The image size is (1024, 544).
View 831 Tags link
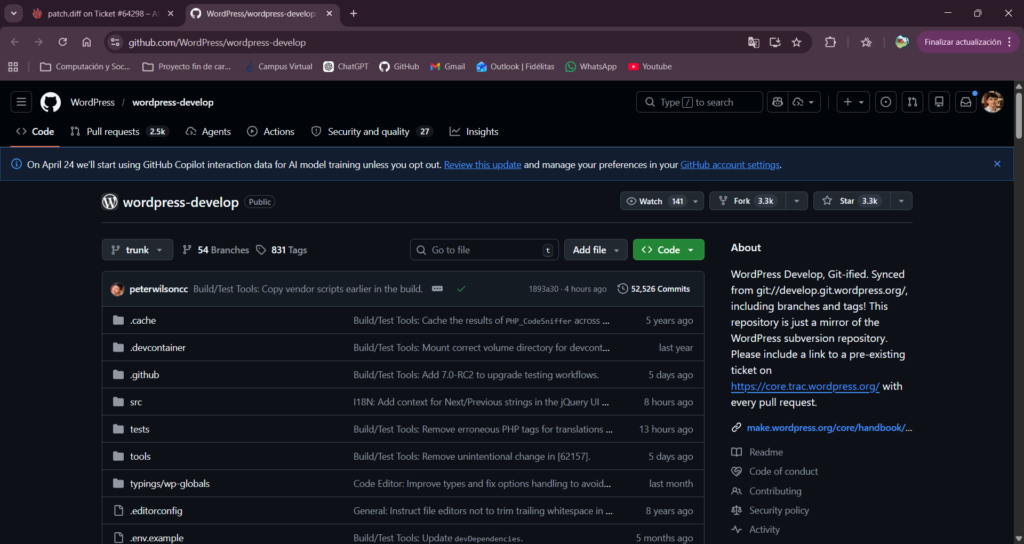(281, 249)
